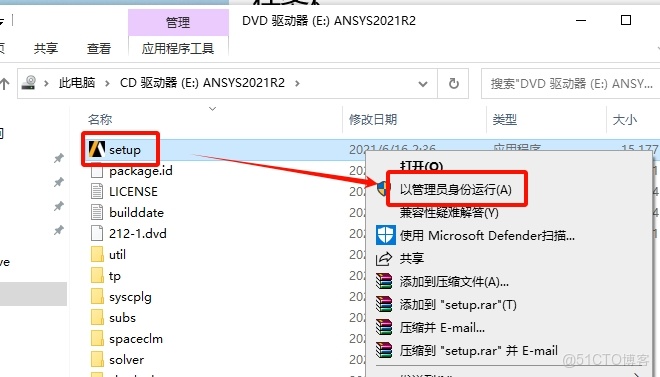Select 压缩到 "setup.rar" 并 E-mail entry
This screenshot has width=660, height=377.
(x=479, y=350)
